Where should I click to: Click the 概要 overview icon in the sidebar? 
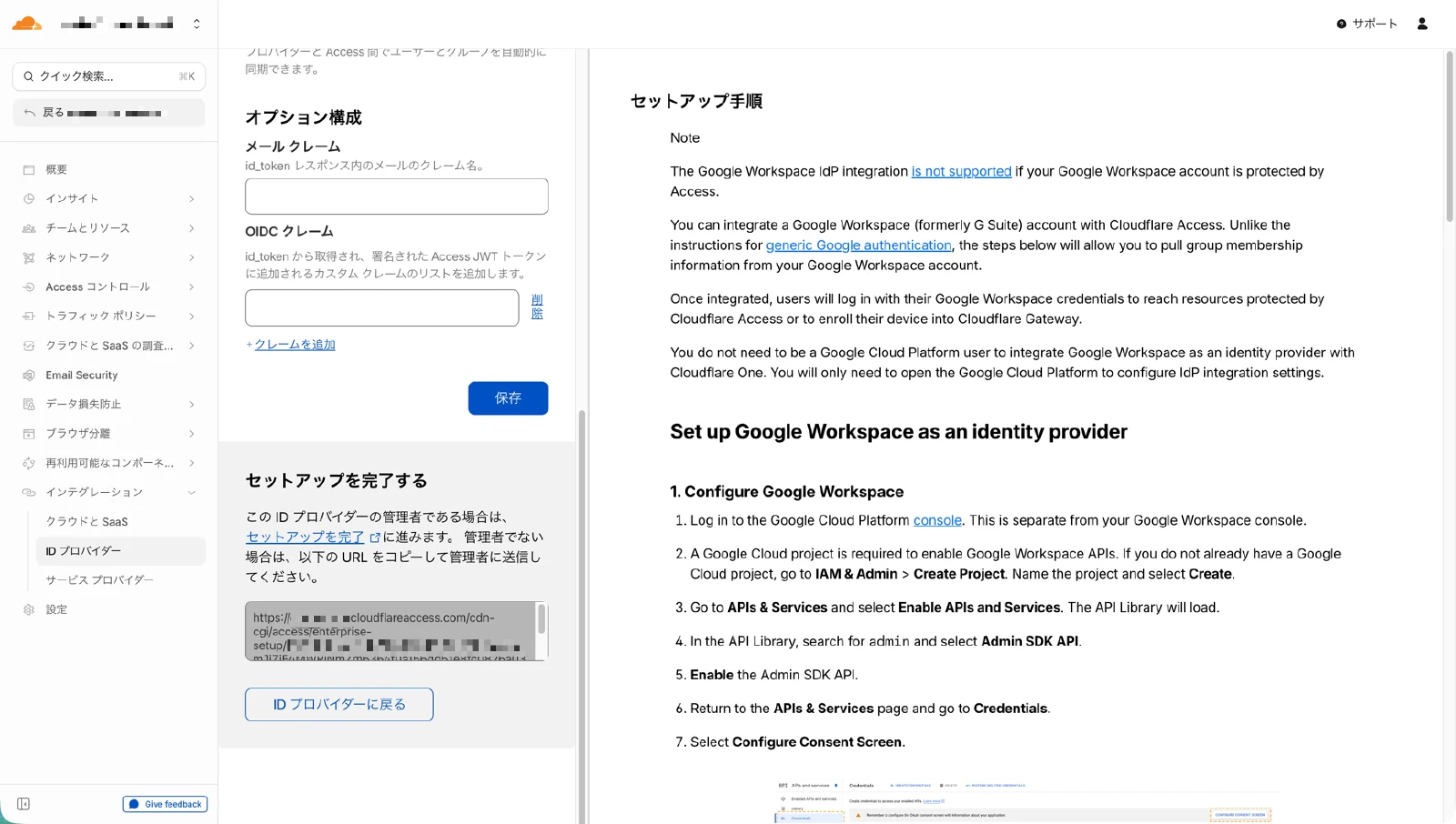28,169
